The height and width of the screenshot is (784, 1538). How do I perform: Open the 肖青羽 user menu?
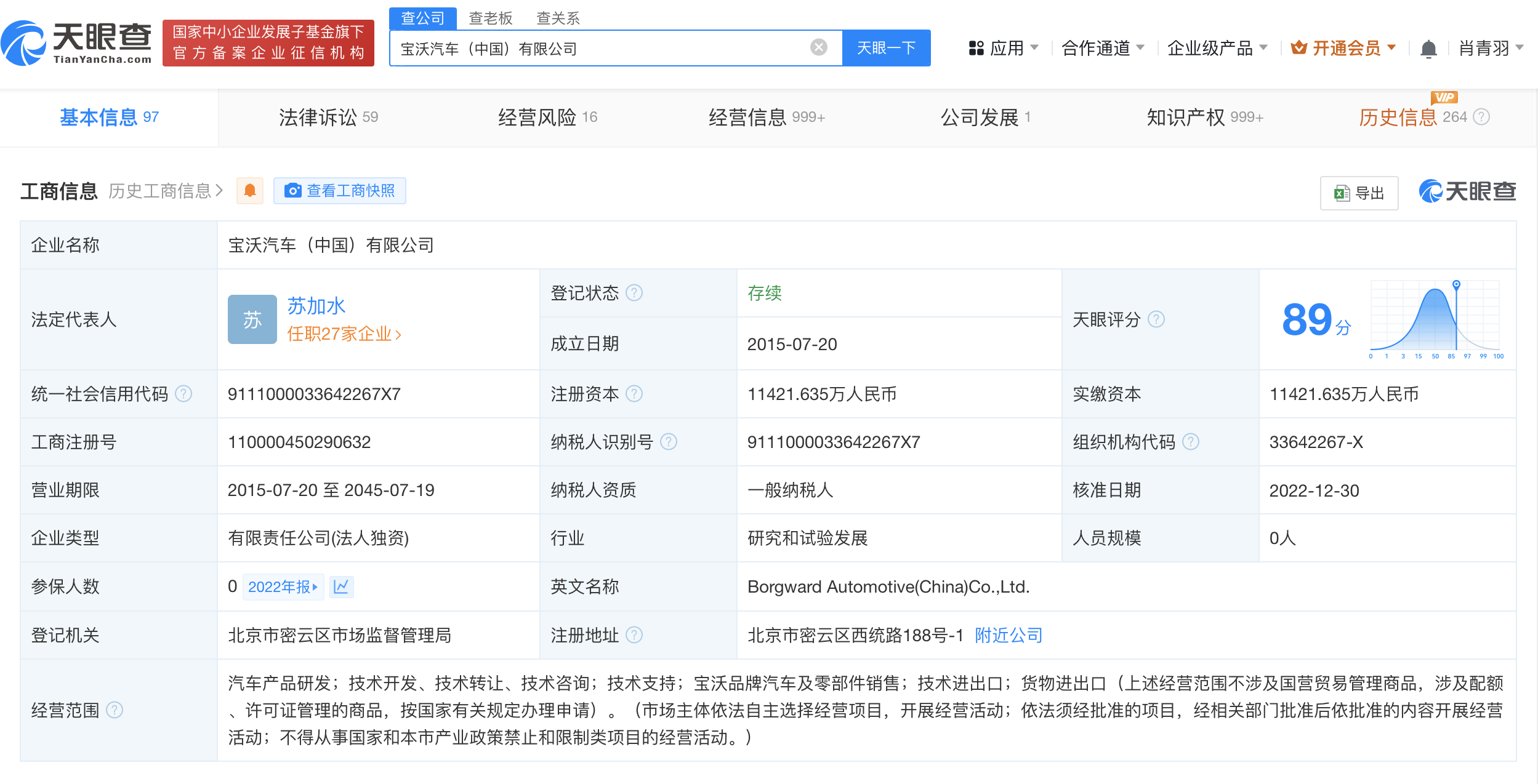1491,48
